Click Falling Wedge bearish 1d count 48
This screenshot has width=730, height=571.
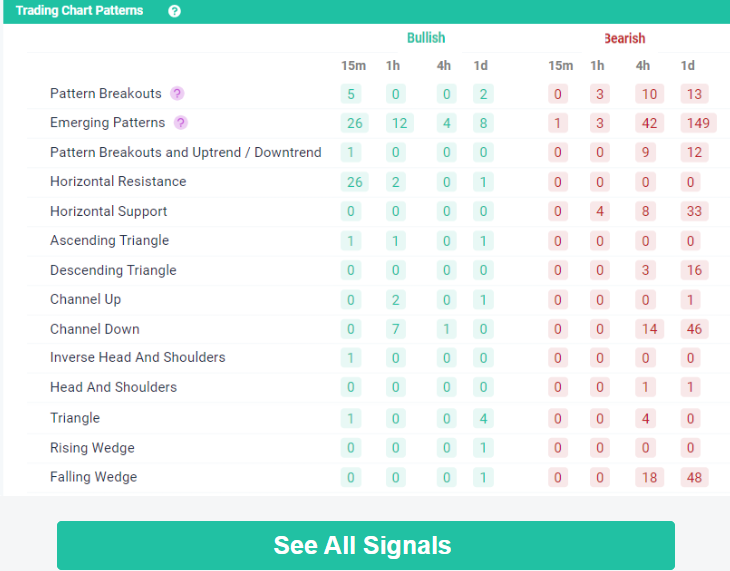(694, 478)
